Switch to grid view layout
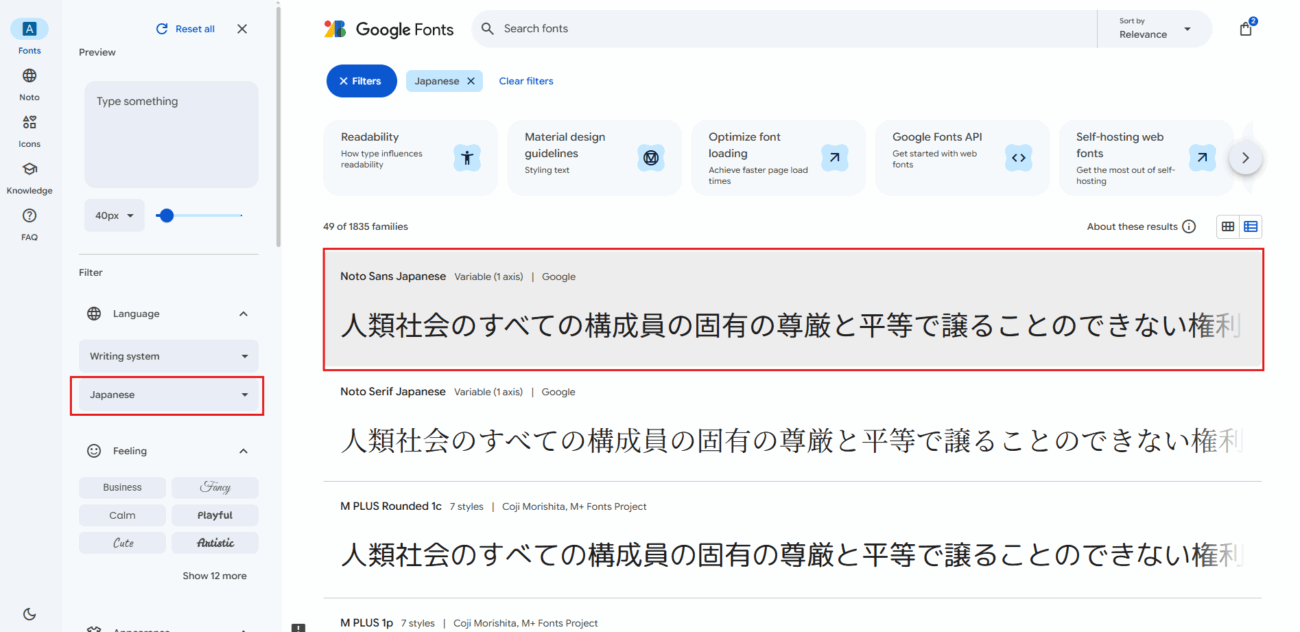The image size is (1300, 632). (x=1228, y=227)
